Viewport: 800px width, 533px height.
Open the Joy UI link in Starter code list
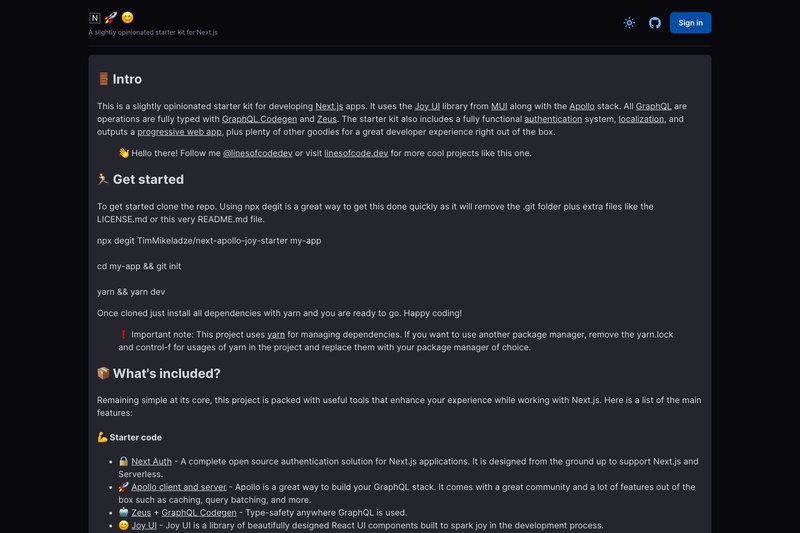(x=144, y=525)
